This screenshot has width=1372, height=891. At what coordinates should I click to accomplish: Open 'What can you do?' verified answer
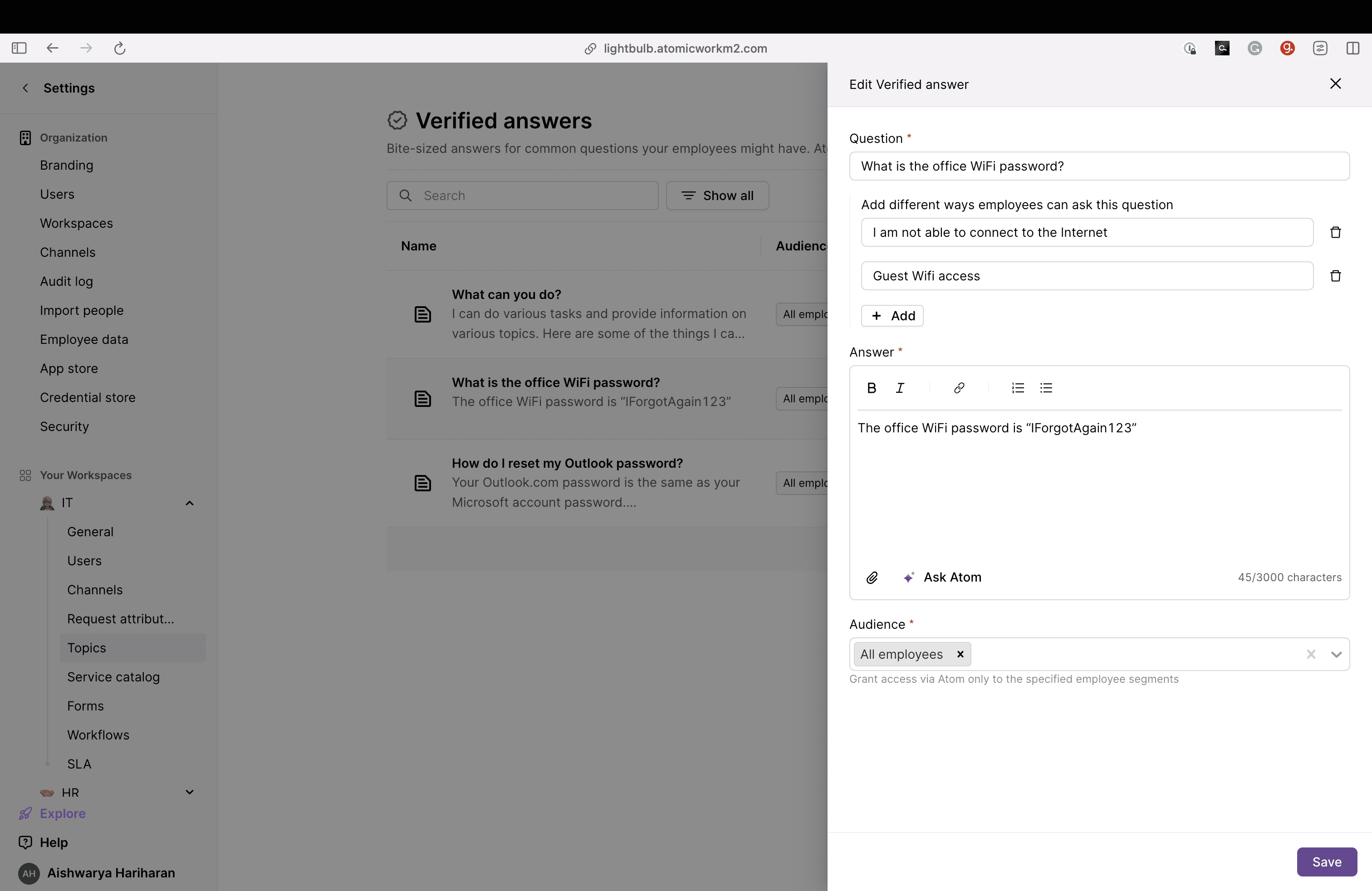click(607, 314)
